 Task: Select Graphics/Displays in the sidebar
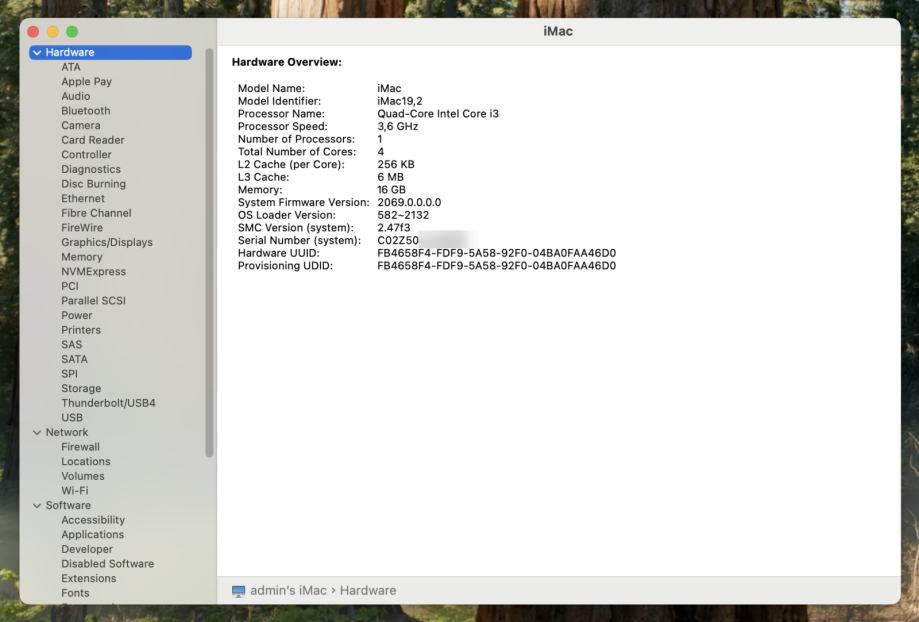107,243
